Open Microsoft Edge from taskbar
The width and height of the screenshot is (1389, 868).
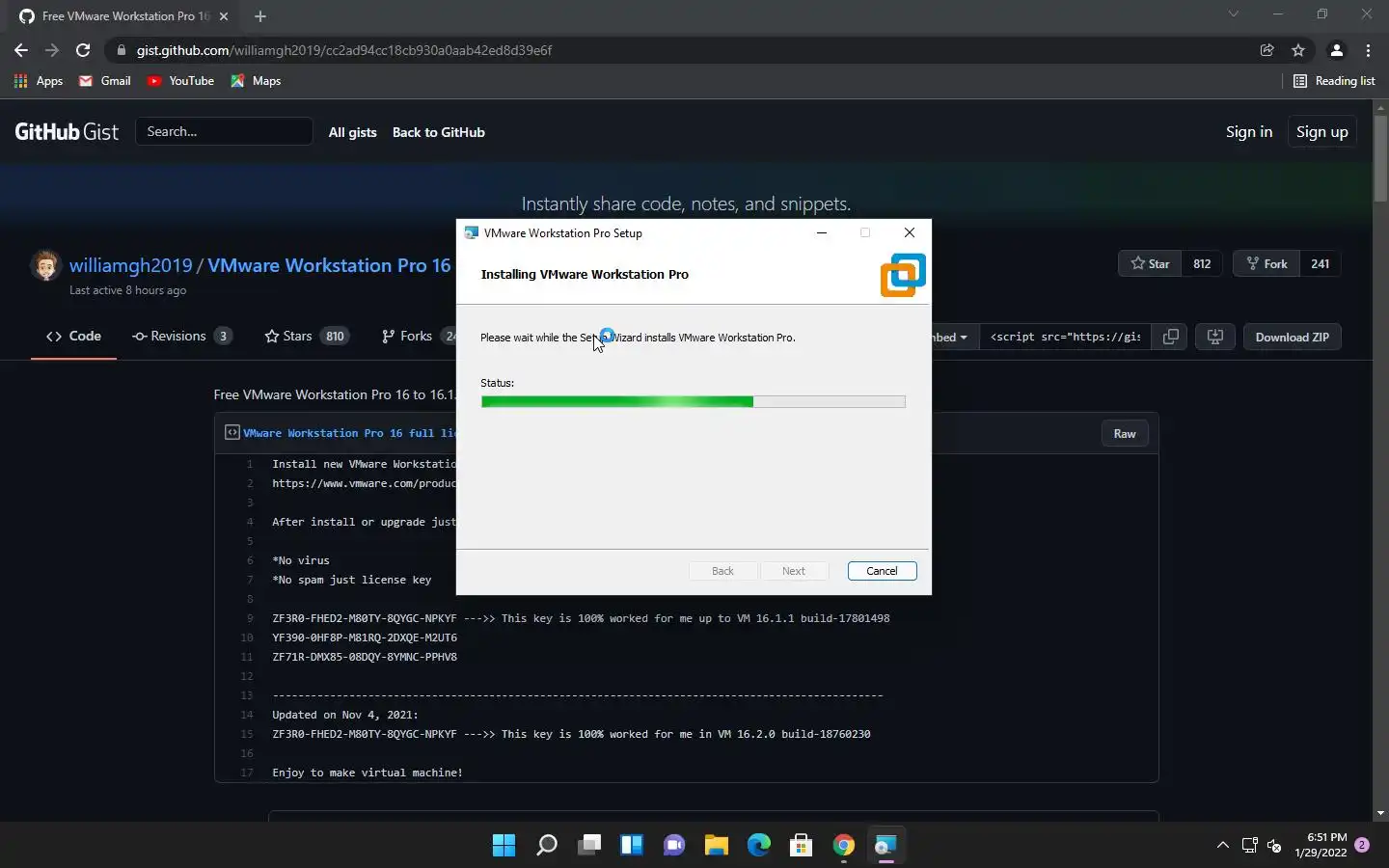click(759, 846)
